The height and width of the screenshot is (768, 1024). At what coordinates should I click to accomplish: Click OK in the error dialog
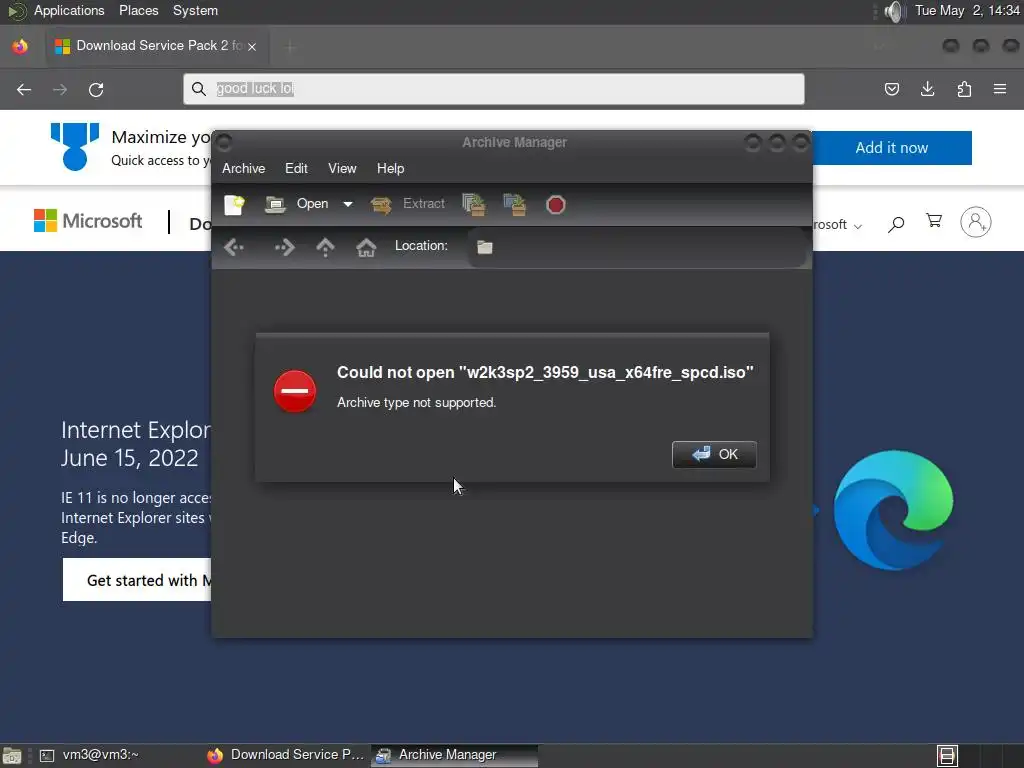[714, 455]
